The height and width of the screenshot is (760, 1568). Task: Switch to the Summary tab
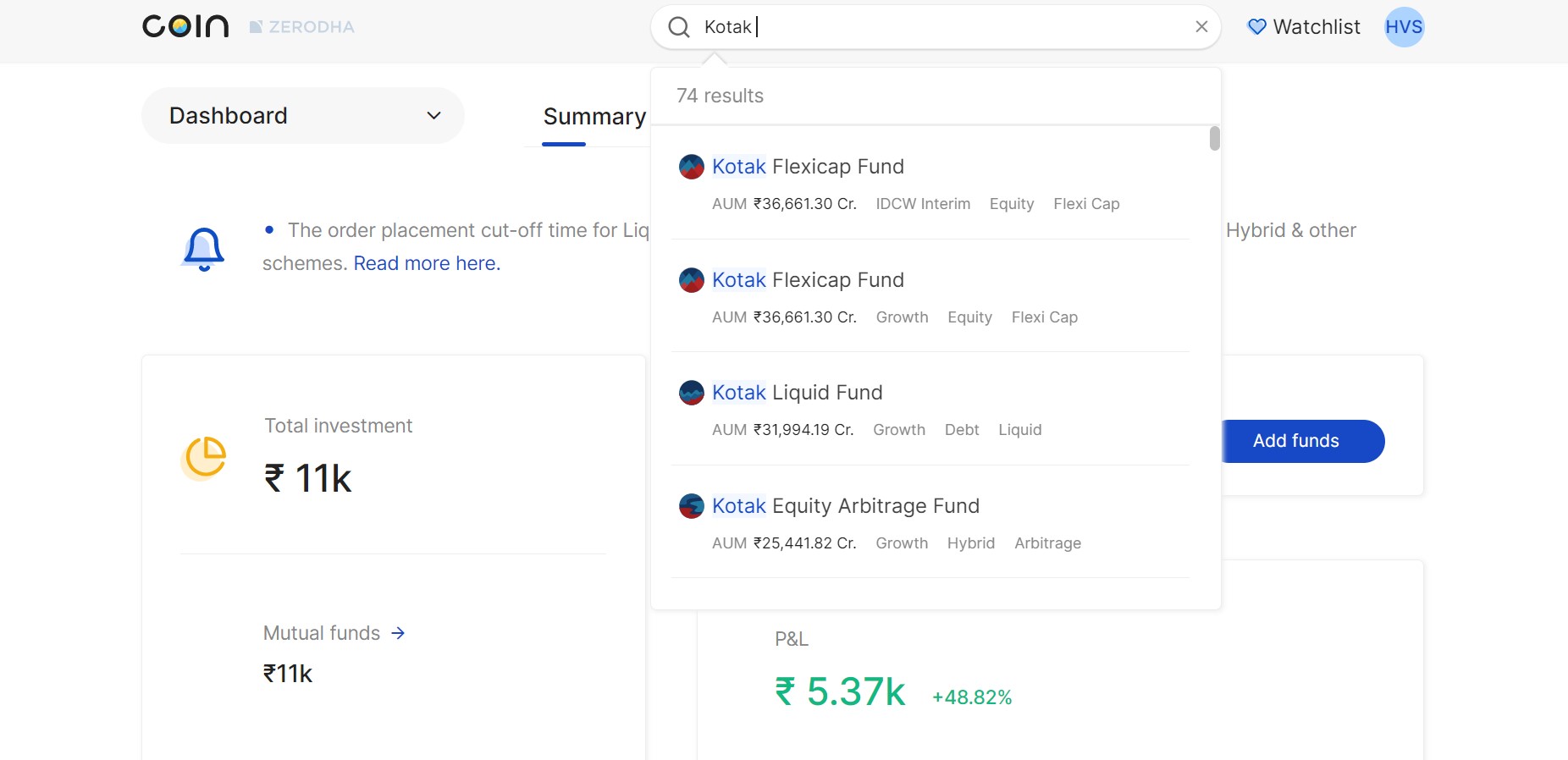[594, 117]
